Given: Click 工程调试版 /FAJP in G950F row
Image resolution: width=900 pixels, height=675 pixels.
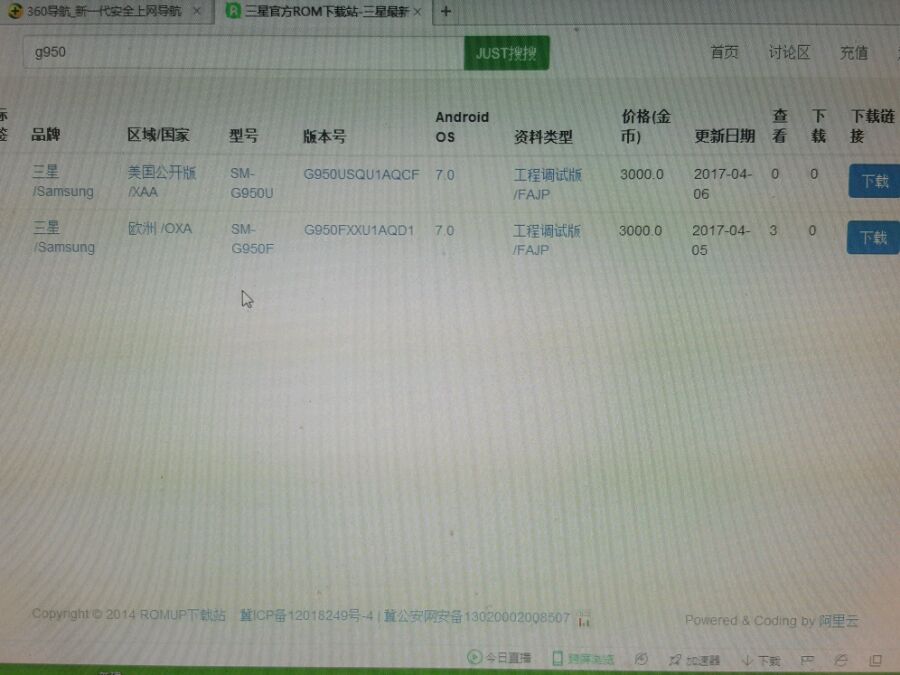Looking at the screenshot, I should (x=546, y=240).
